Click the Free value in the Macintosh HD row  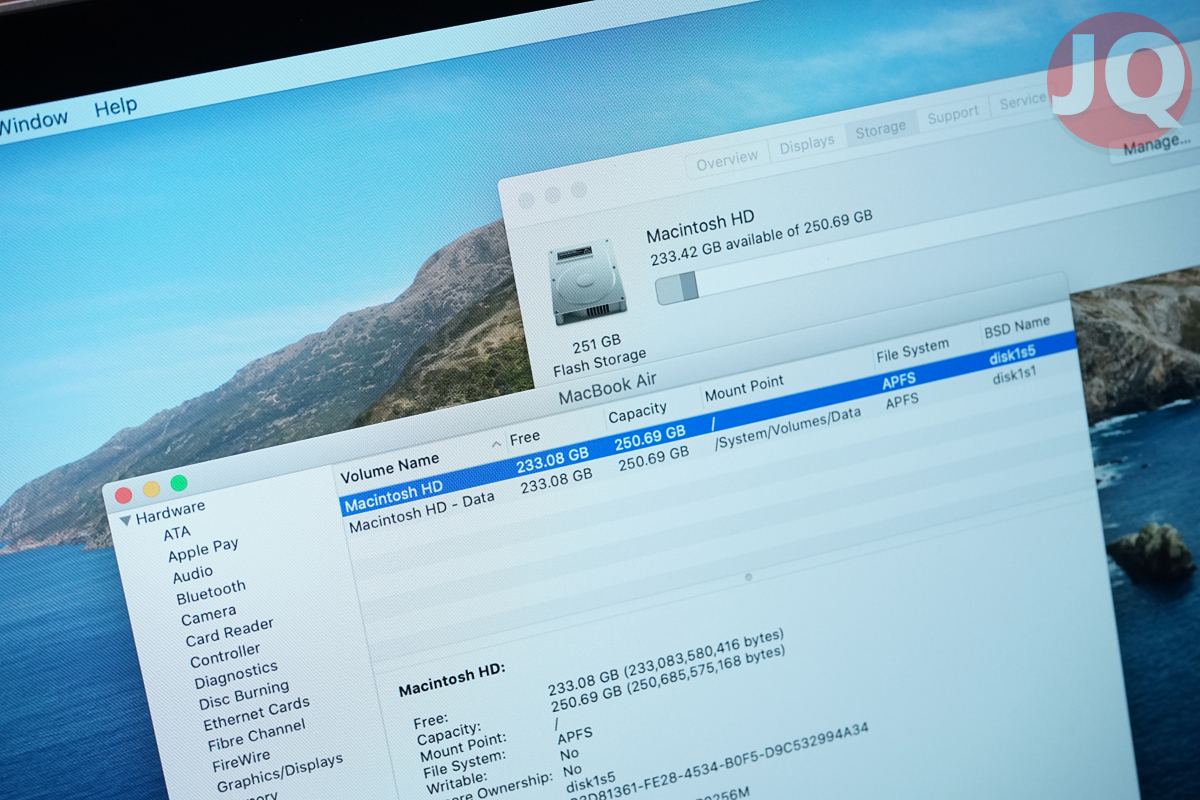click(x=552, y=461)
